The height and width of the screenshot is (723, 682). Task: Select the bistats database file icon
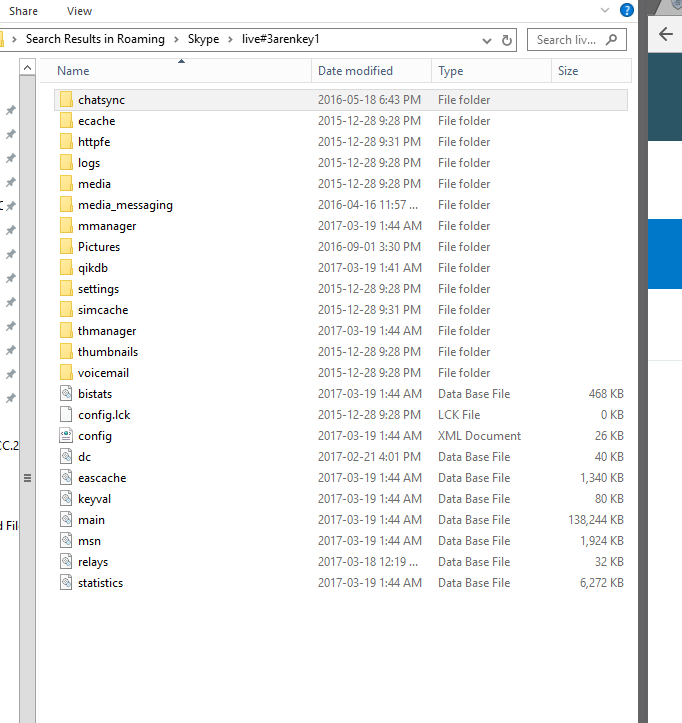(66, 393)
